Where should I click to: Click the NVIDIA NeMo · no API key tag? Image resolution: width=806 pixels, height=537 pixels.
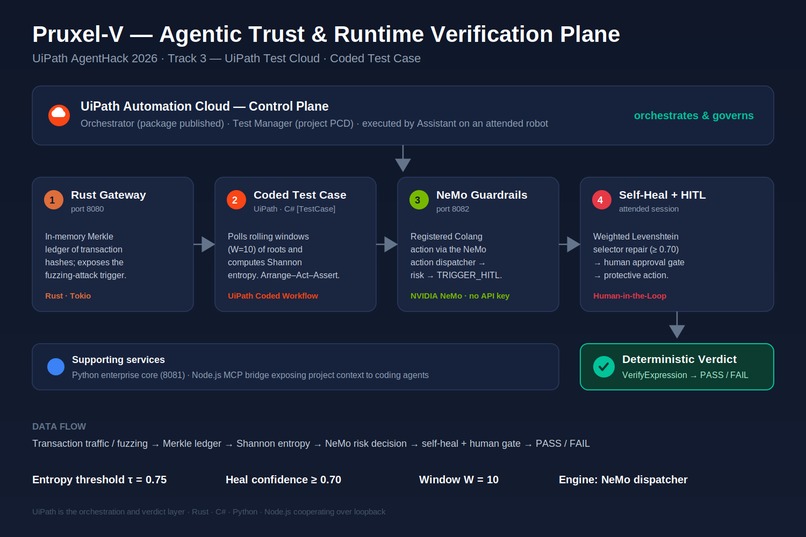pos(460,295)
